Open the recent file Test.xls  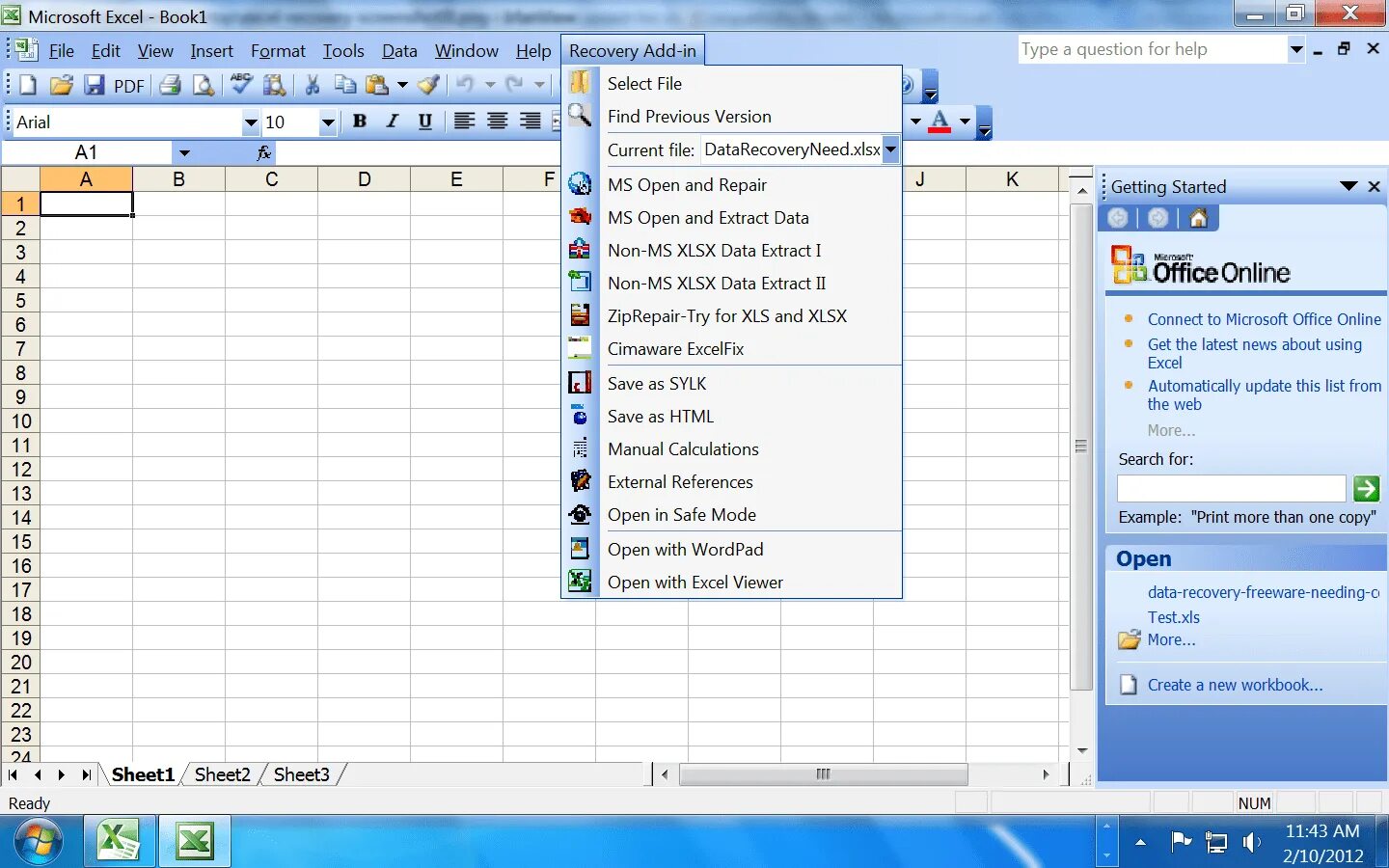(1173, 617)
